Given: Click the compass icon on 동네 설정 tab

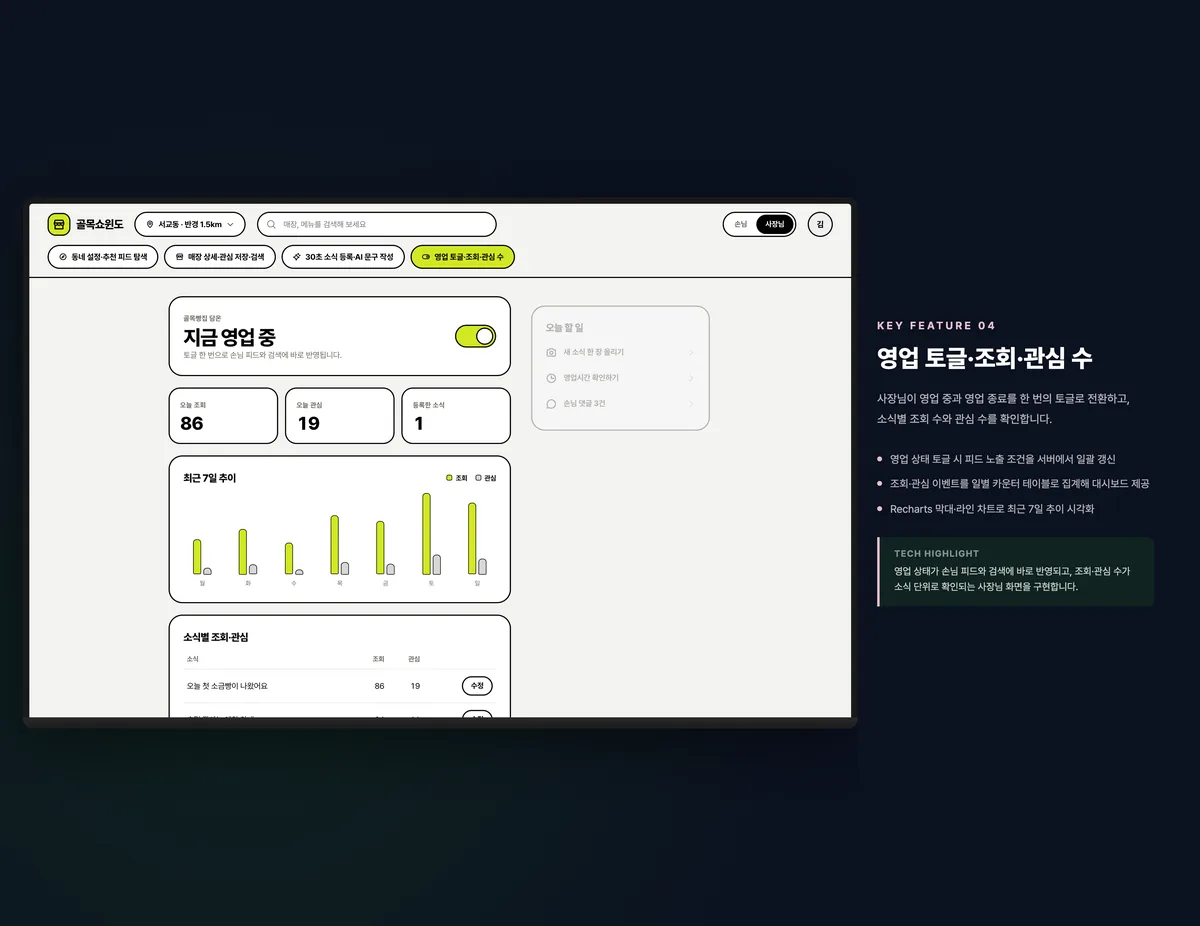Looking at the screenshot, I should pyautogui.click(x=63, y=257).
